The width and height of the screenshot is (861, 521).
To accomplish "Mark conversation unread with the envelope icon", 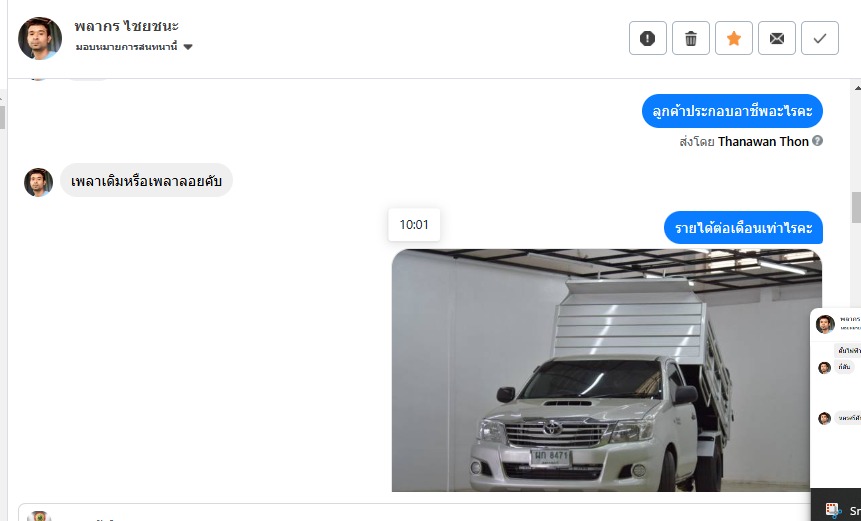I will [x=776, y=38].
